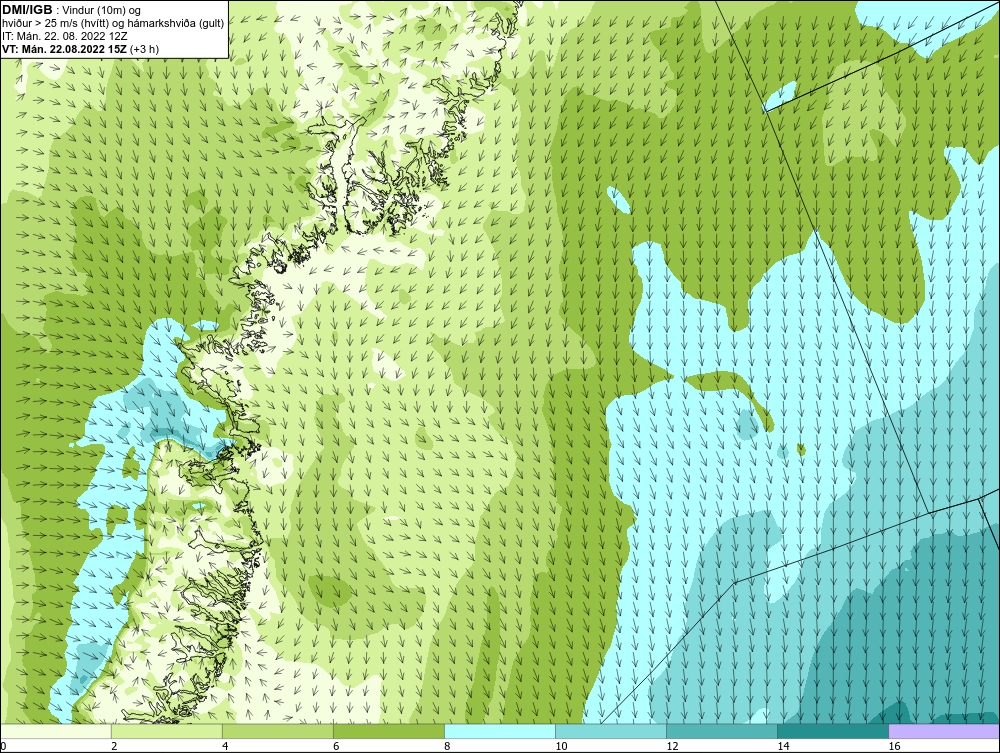This screenshot has width=1000, height=753.
Task: Click the 4–6 m/s green legend swatch
Action: pyautogui.click(x=278, y=731)
